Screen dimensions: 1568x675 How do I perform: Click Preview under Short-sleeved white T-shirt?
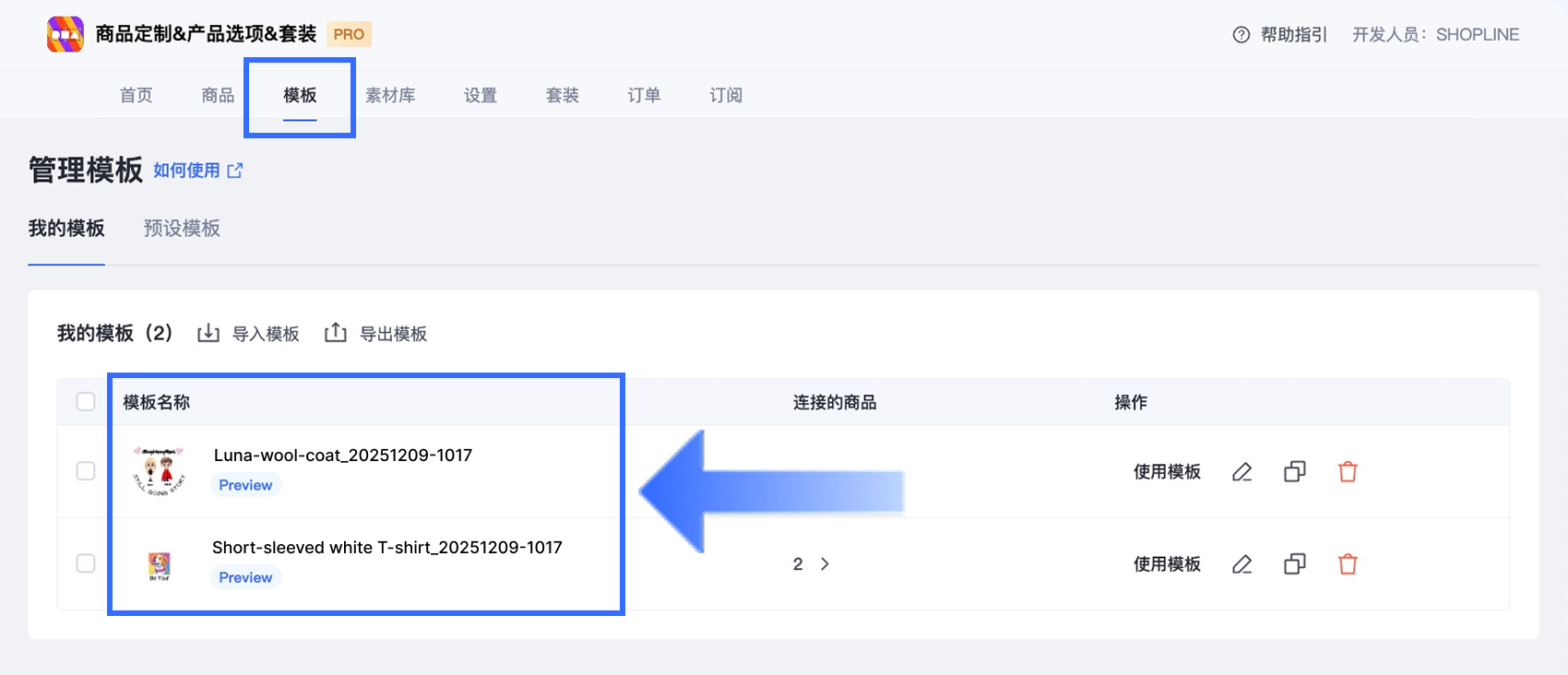(x=245, y=577)
